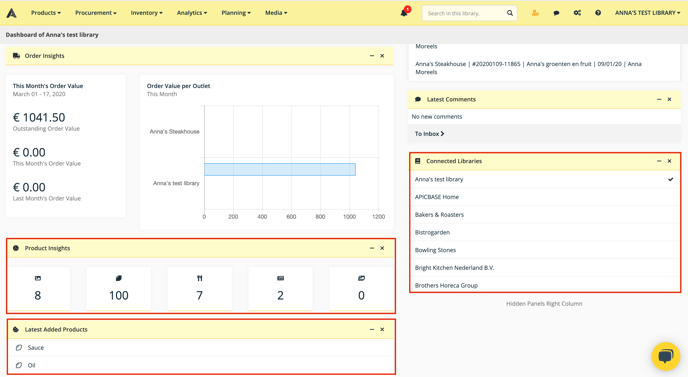The height and width of the screenshot is (377, 688).
Task: Open the Sauce product
Action: pyautogui.click(x=36, y=348)
